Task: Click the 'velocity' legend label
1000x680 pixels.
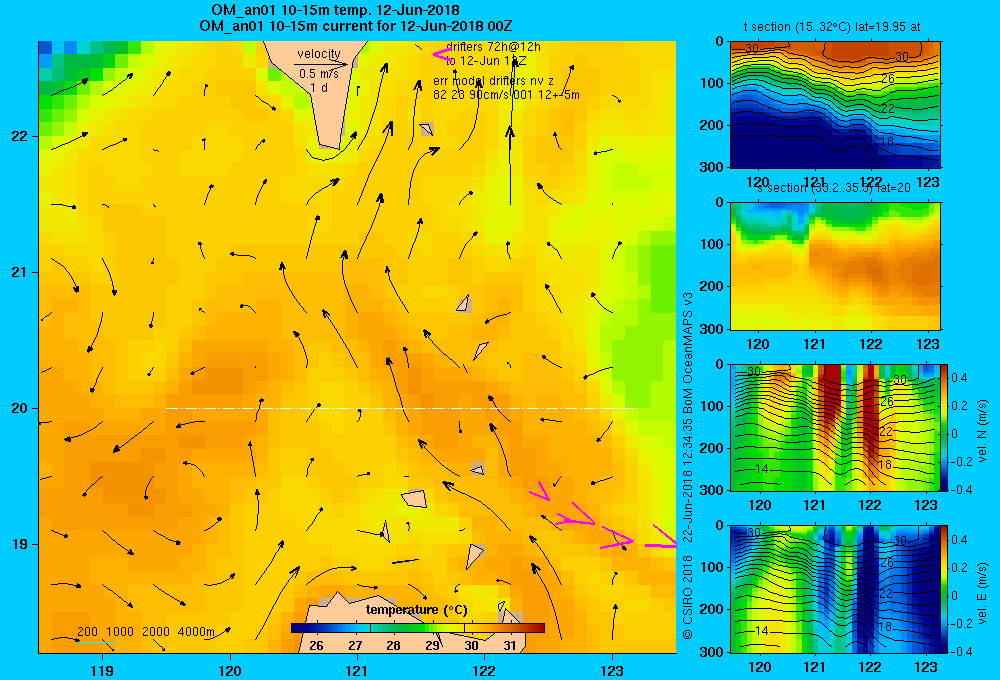Action: point(319,54)
